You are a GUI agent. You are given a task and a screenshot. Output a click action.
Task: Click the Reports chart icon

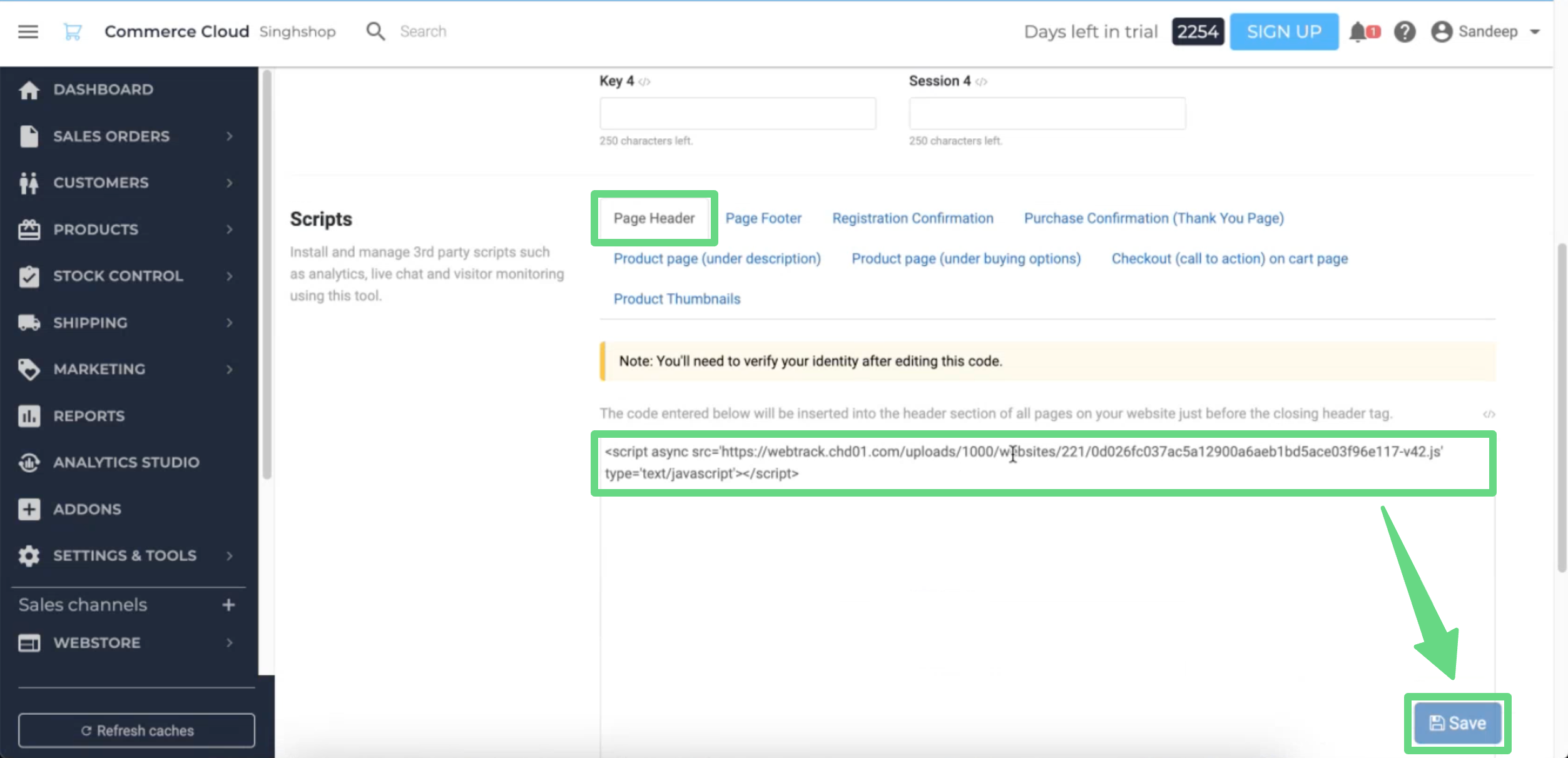point(29,416)
